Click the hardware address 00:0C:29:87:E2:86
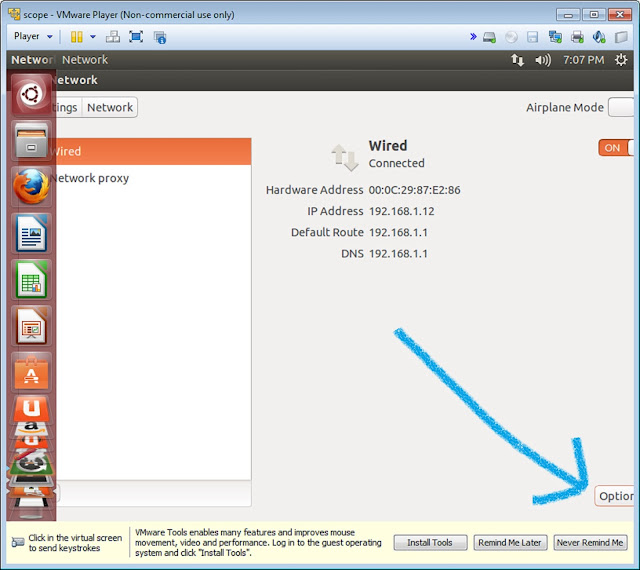Image resolution: width=640 pixels, height=570 pixels. (414, 190)
